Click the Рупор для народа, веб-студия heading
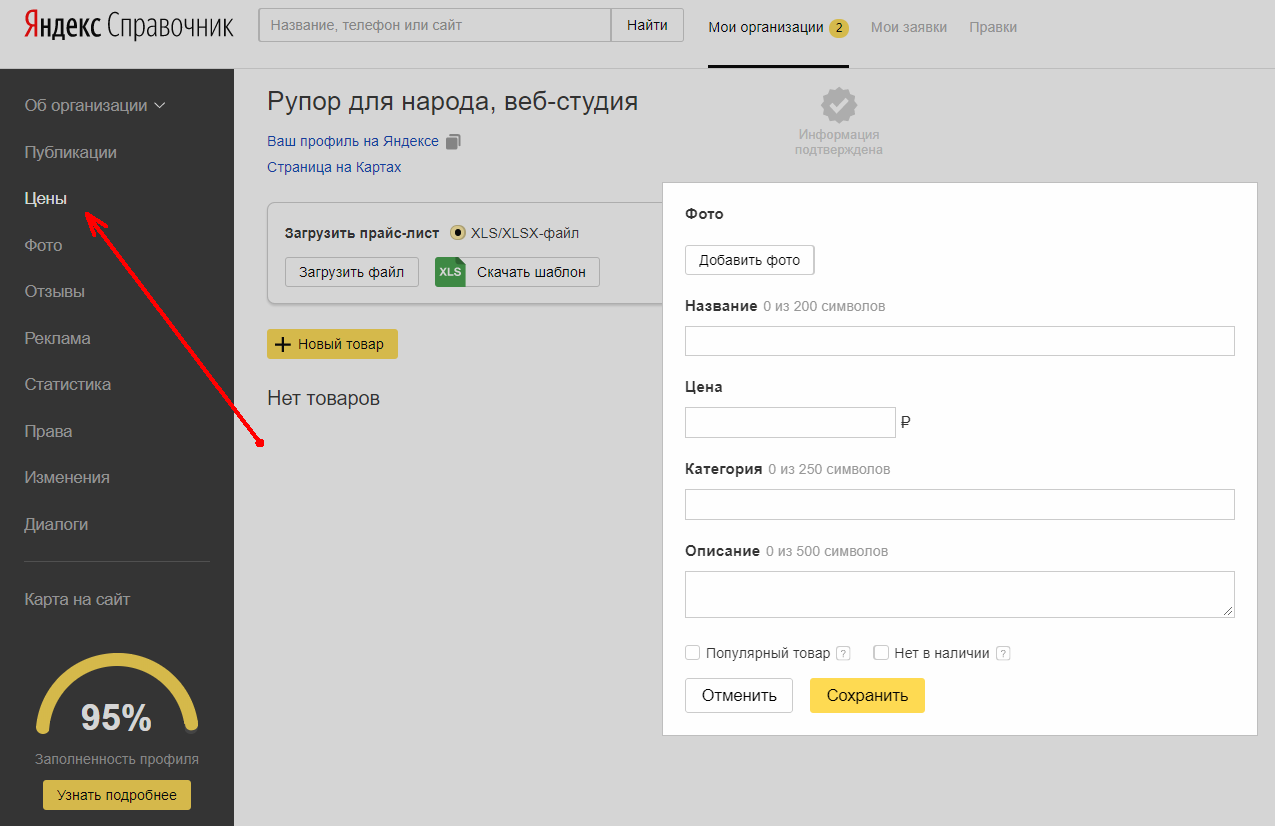The height and width of the screenshot is (826, 1275). [x=452, y=102]
